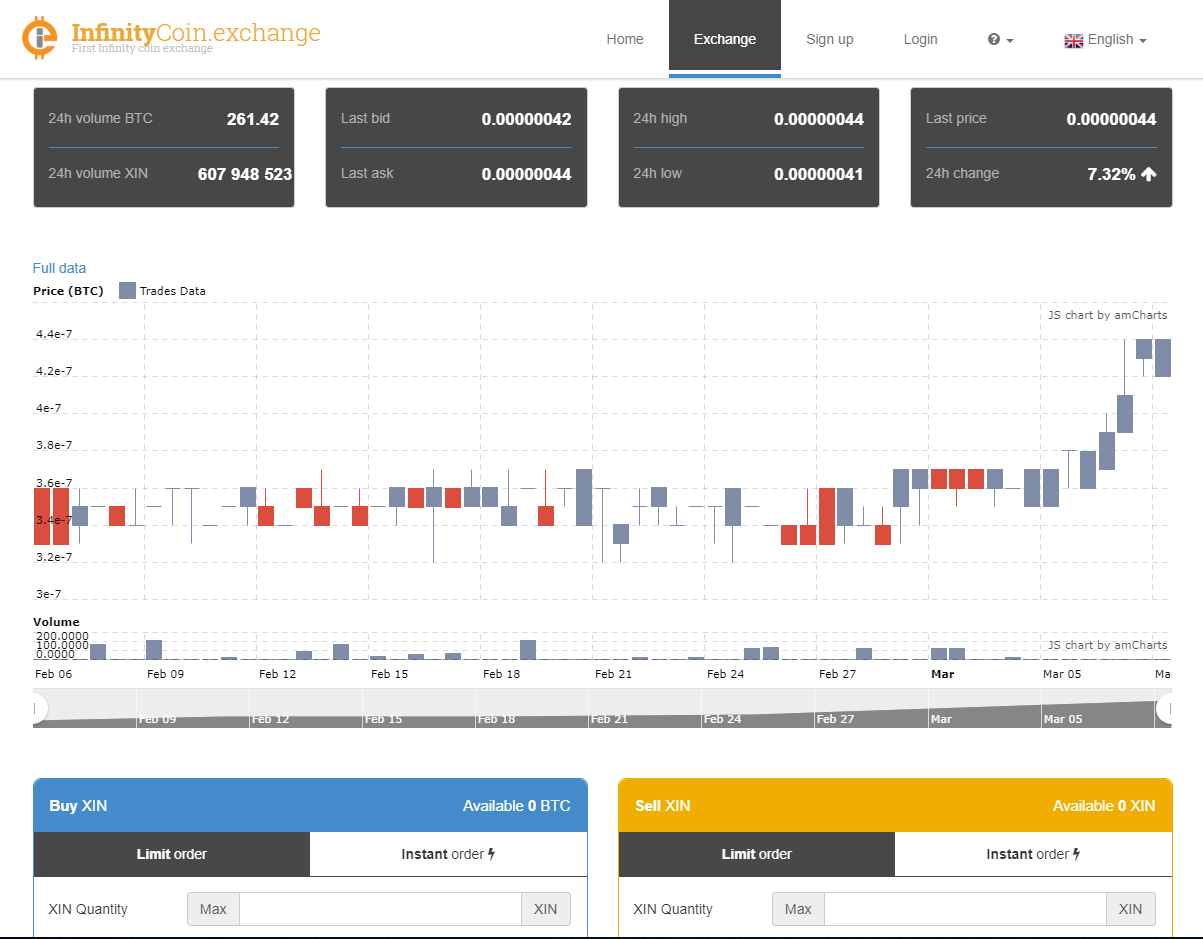Screen dimensions: 1203x939
Task: Open the help question mark dropdown
Action: pos(1000,40)
